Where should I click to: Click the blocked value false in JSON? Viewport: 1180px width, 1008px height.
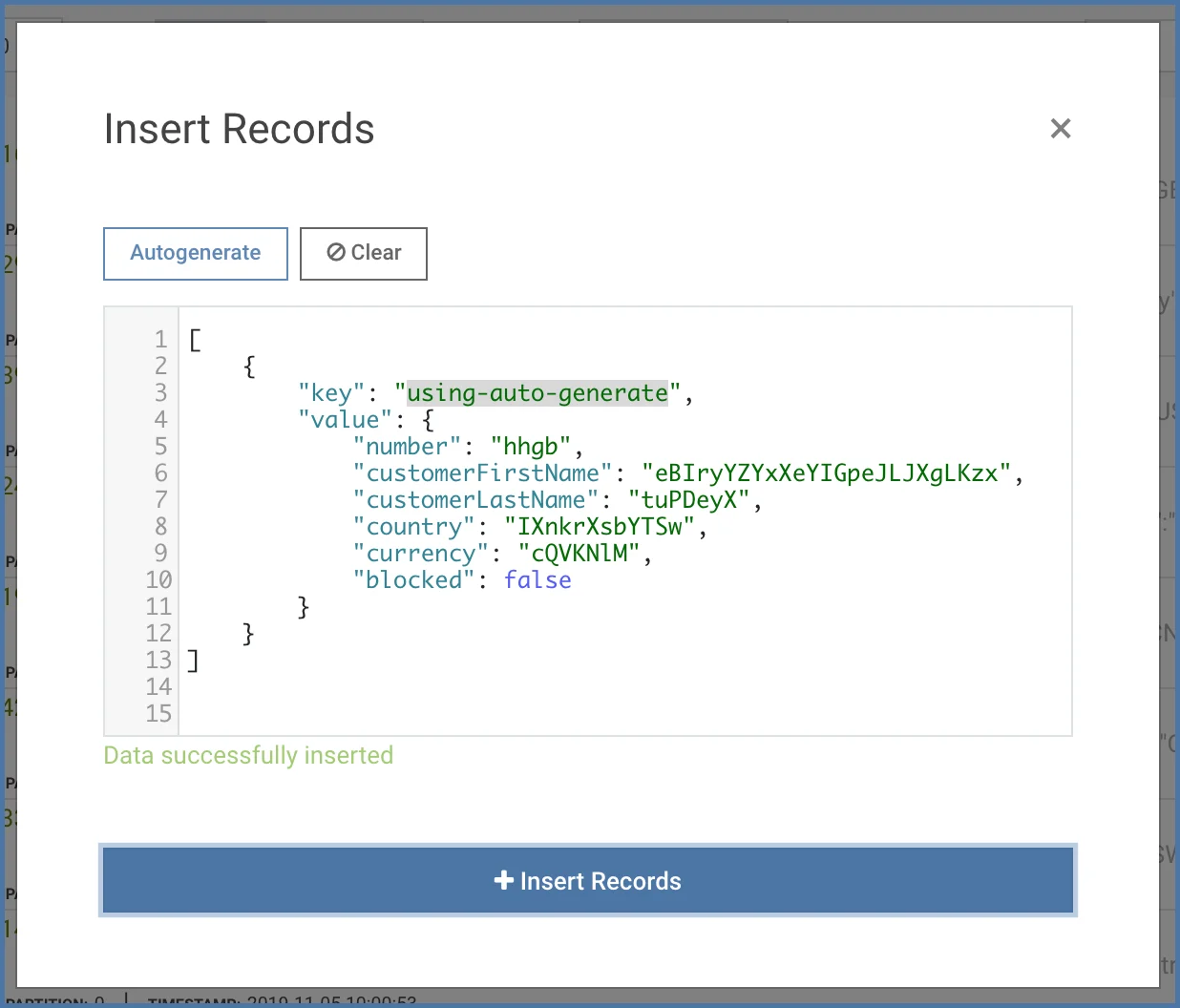pyautogui.click(x=537, y=579)
